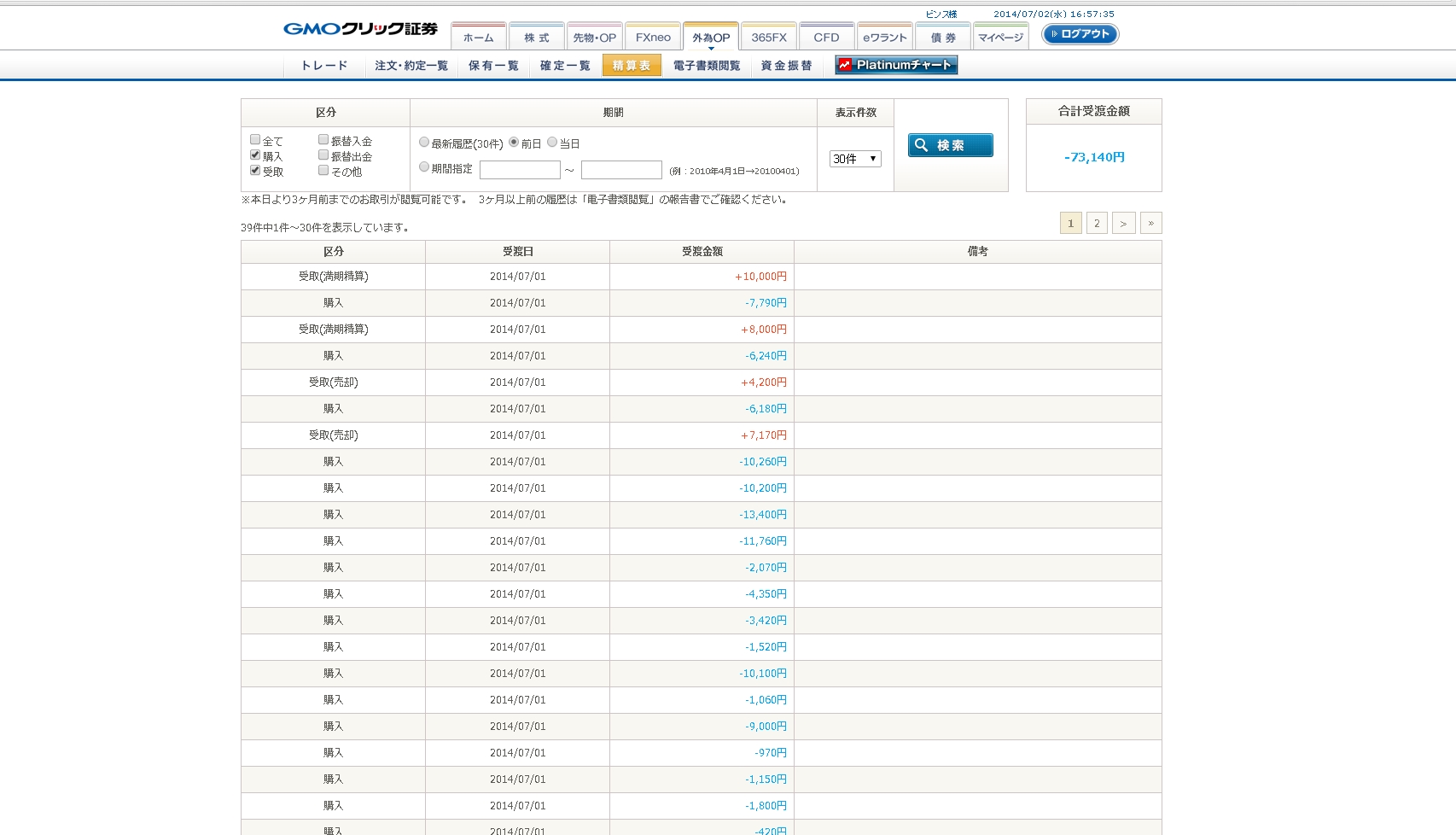The height and width of the screenshot is (835, 1456).
Task: Uncheck the 受取 checkbox
Action: coord(255,171)
